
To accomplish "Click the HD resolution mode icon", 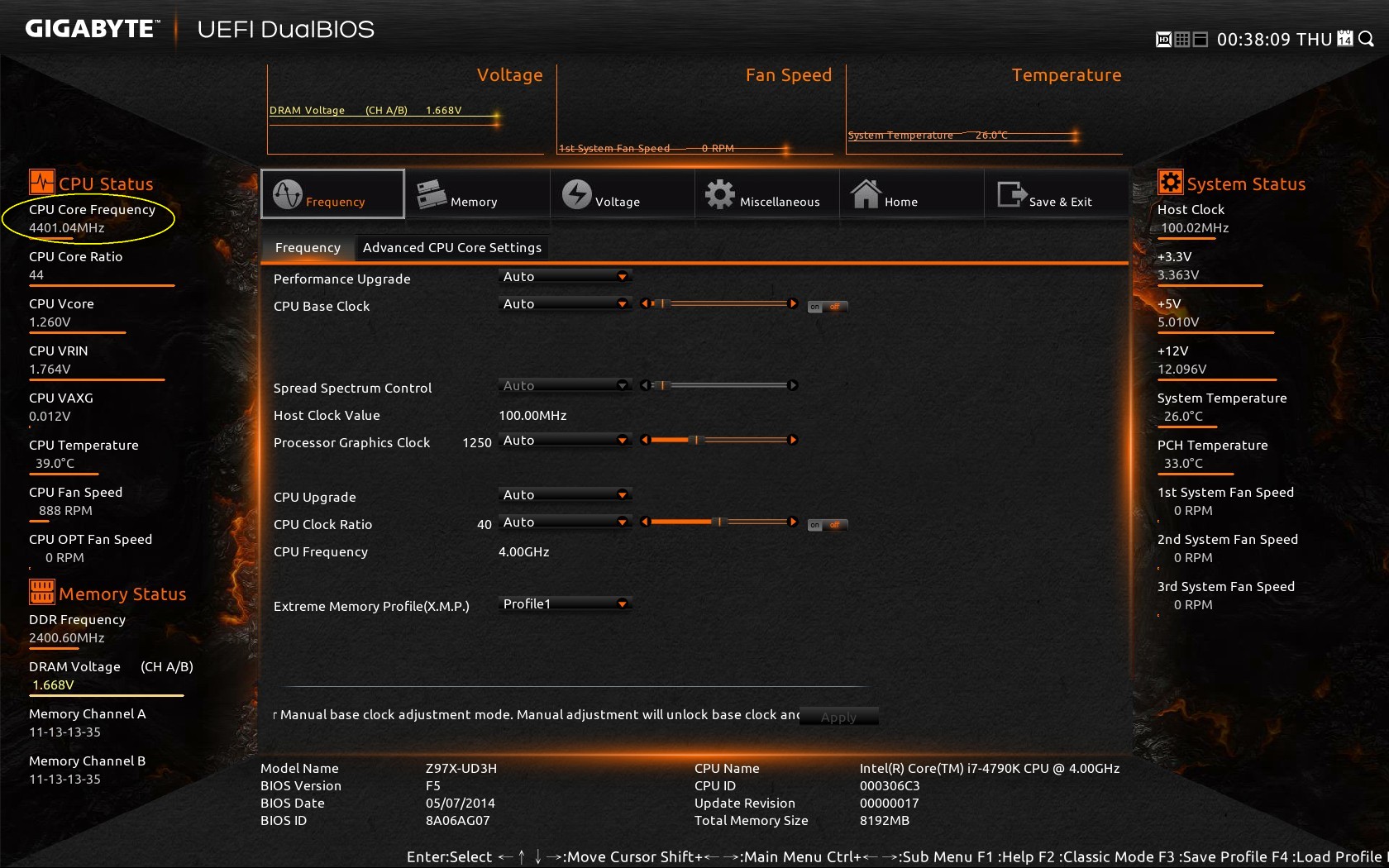I will [x=1163, y=40].
